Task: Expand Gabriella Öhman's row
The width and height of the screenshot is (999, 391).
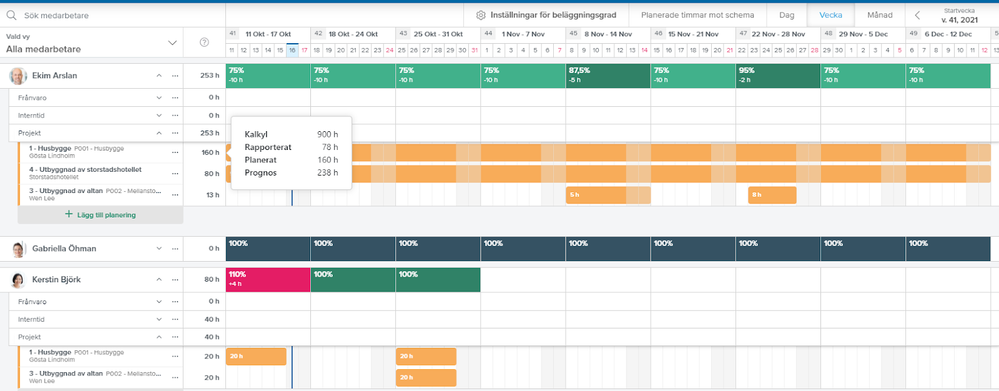Action: (159, 248)
